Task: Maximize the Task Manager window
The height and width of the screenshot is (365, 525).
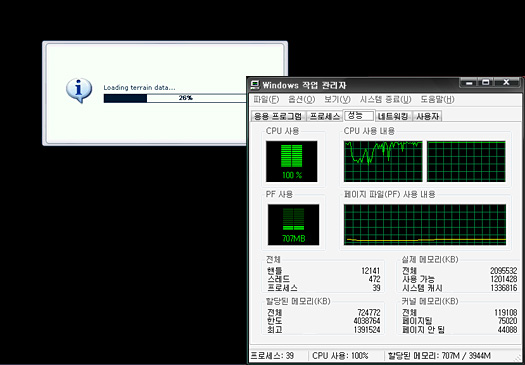Action: click(x=486, y=82)
